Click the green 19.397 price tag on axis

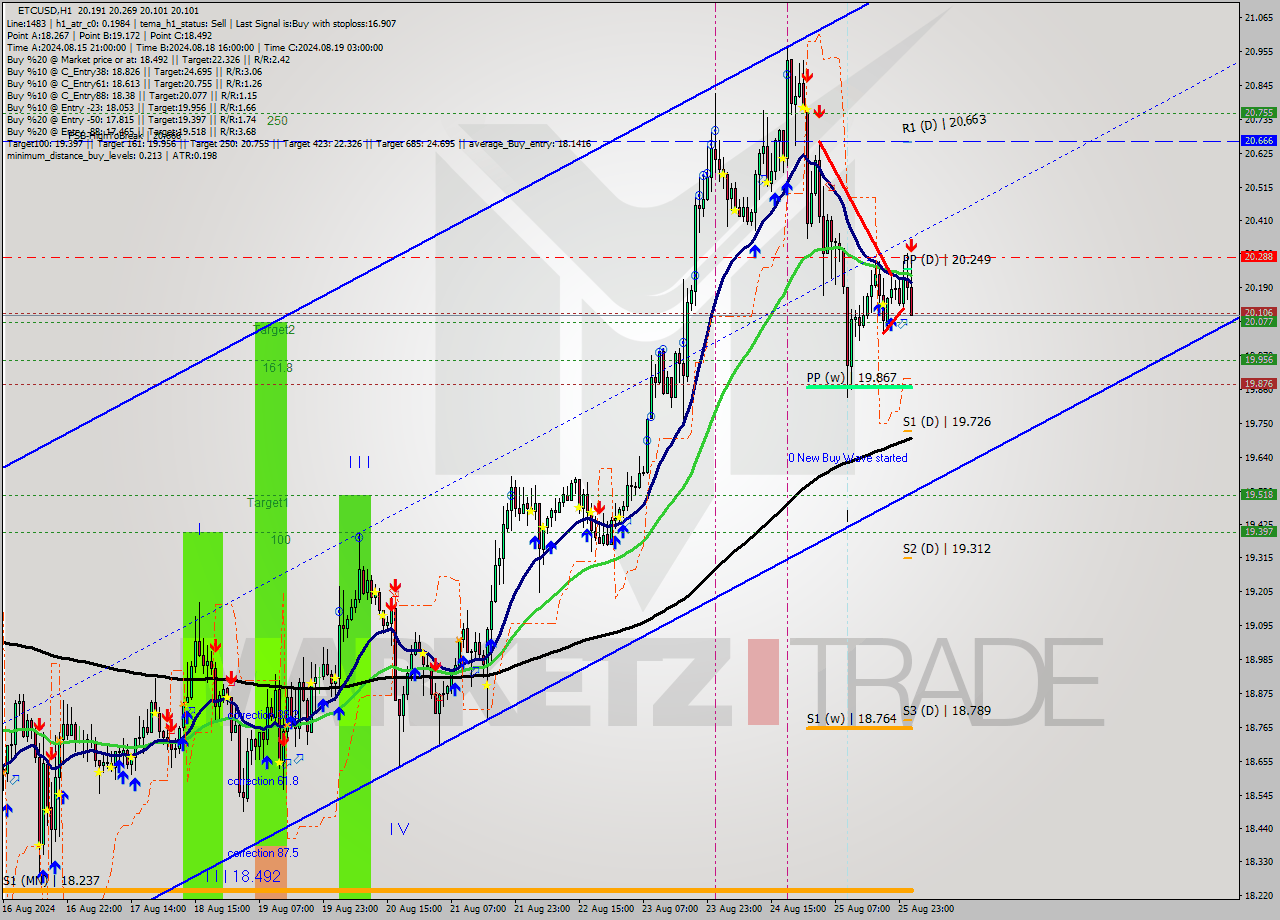click(x=1258, y=531)
